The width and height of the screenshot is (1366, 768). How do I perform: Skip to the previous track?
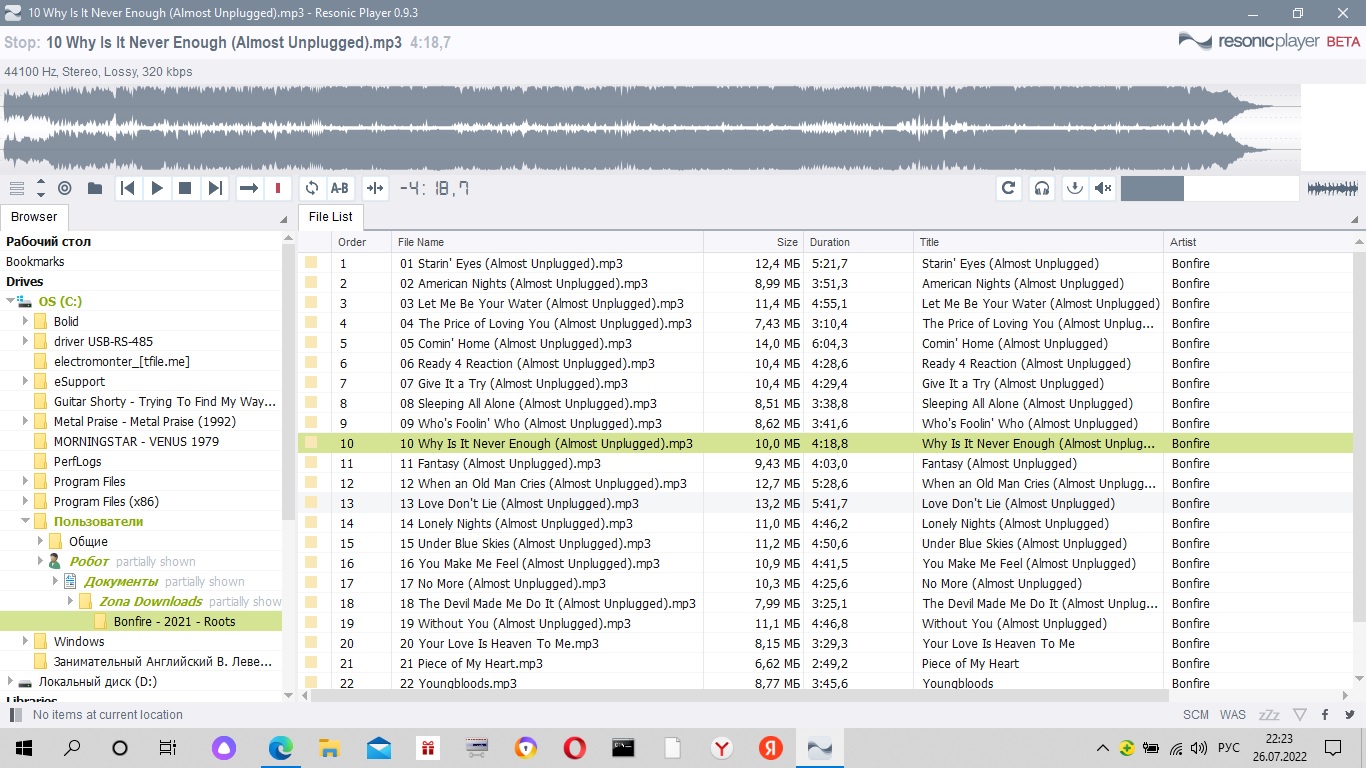(x=127, y=188)
